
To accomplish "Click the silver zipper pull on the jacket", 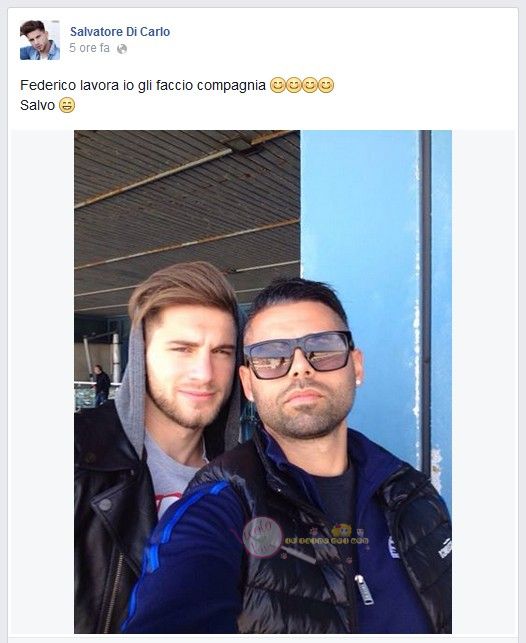I will pos(364,589).
